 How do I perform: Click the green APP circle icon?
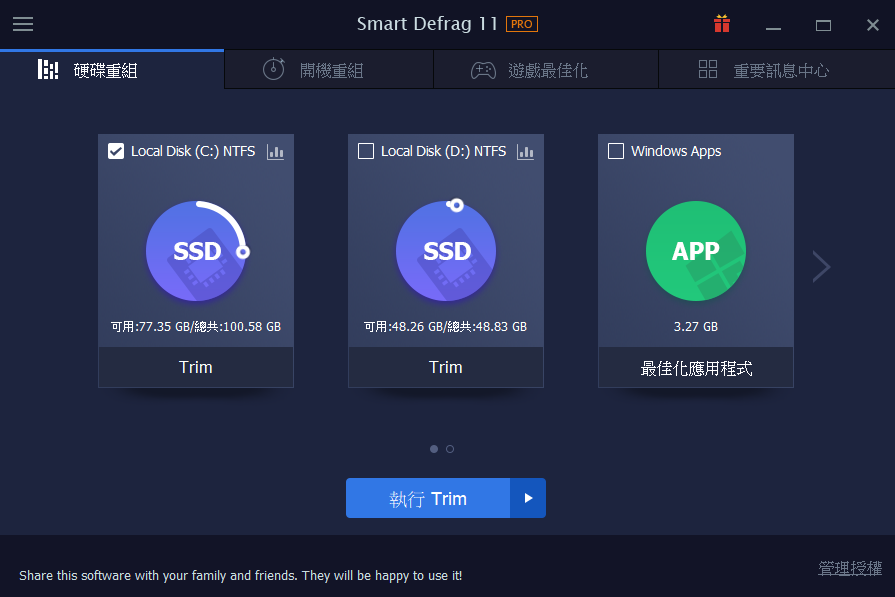[x=696, y=251]
